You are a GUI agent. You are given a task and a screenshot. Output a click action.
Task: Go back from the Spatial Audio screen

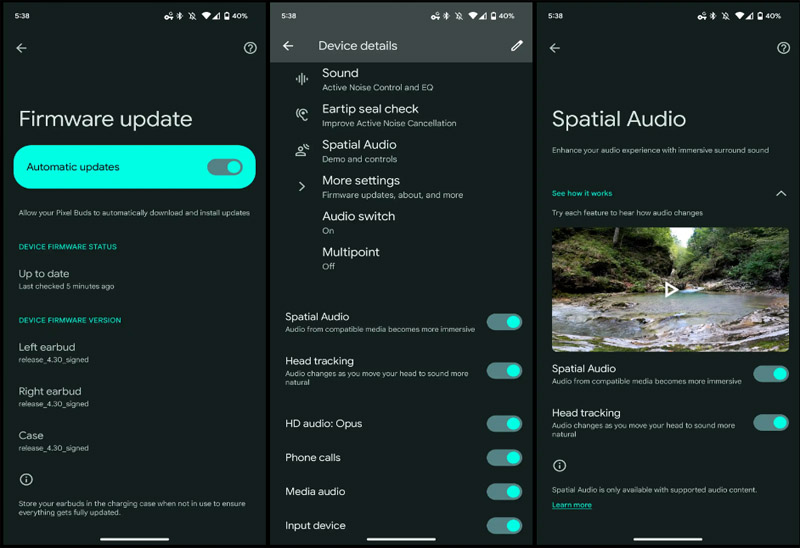point(555,48)
